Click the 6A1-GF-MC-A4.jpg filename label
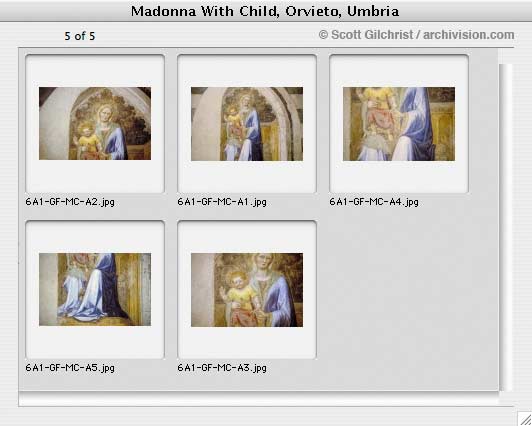Viewport: 532px width, 426px height. [x=374, y=202]
